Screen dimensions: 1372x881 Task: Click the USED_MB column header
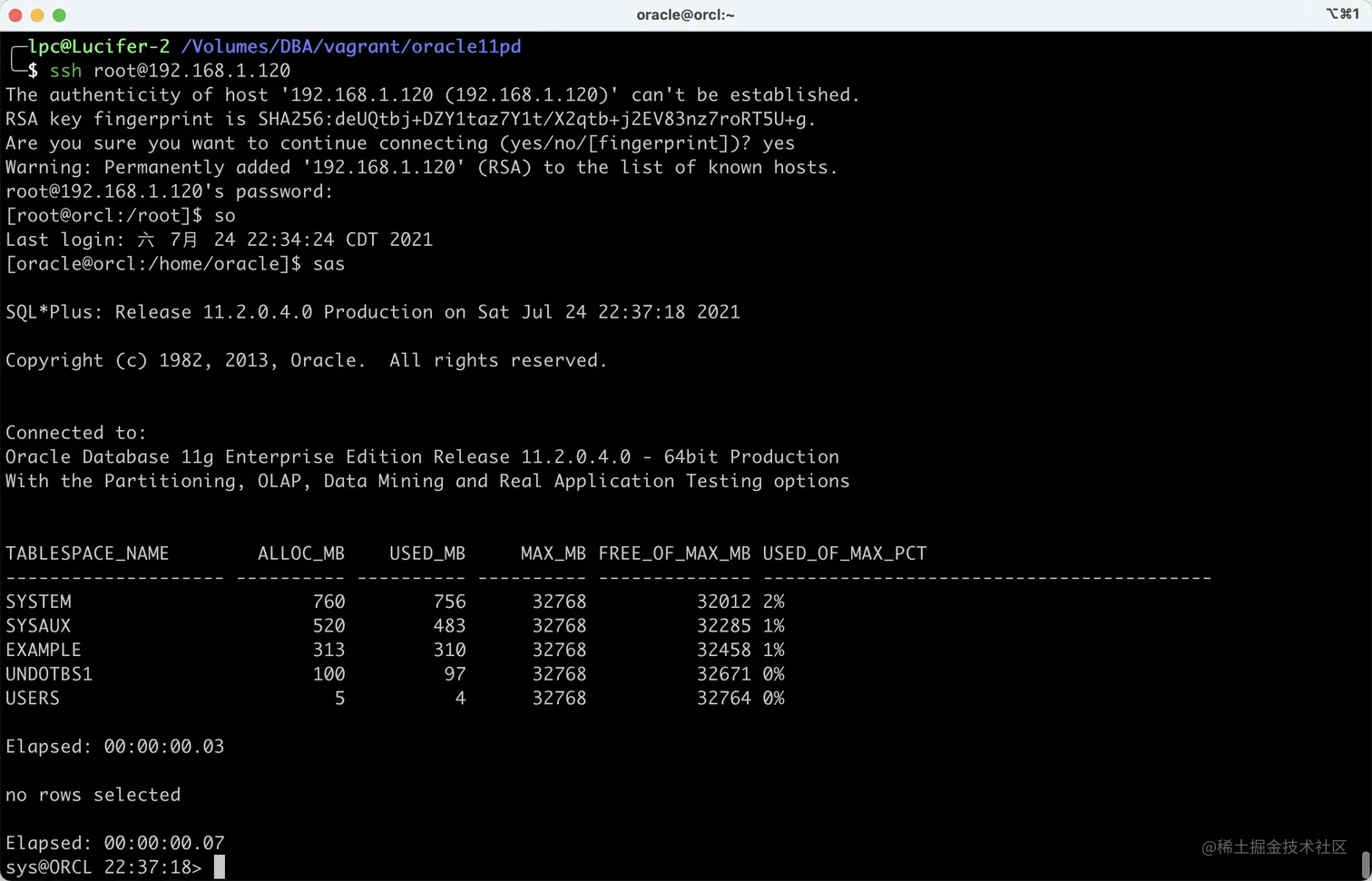[427, 553]
